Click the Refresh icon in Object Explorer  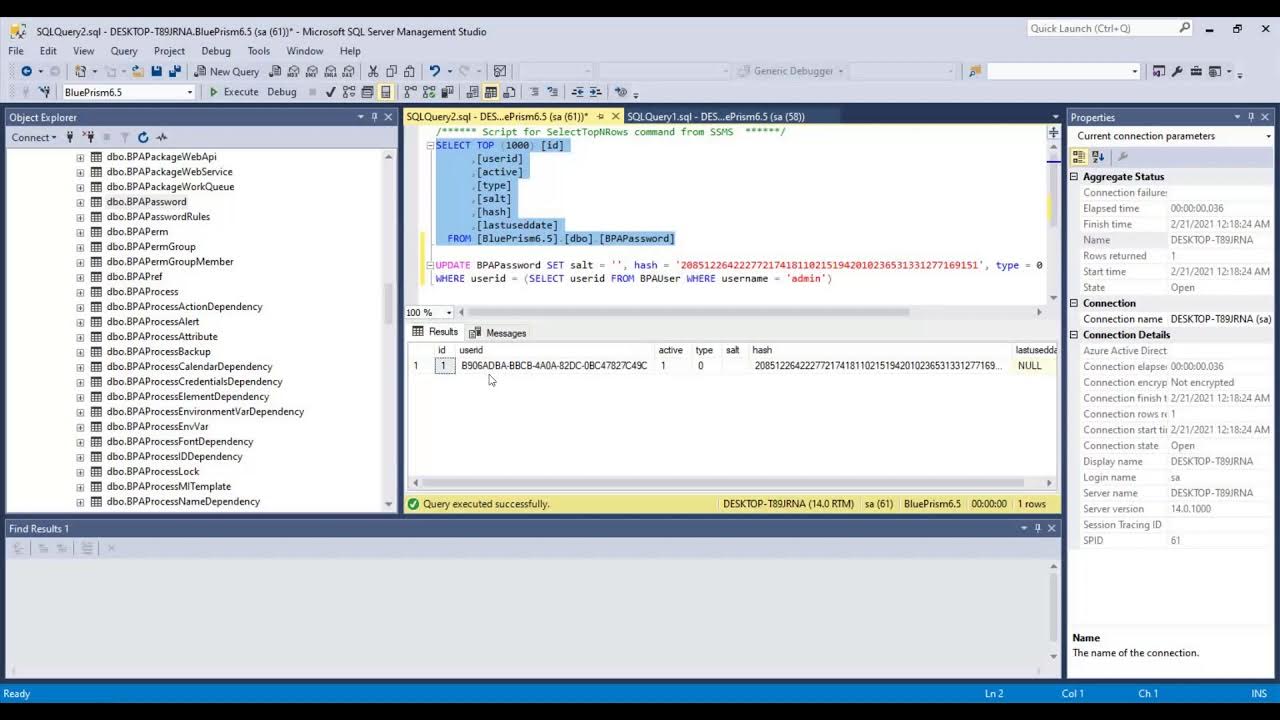[x=143, y=137]
